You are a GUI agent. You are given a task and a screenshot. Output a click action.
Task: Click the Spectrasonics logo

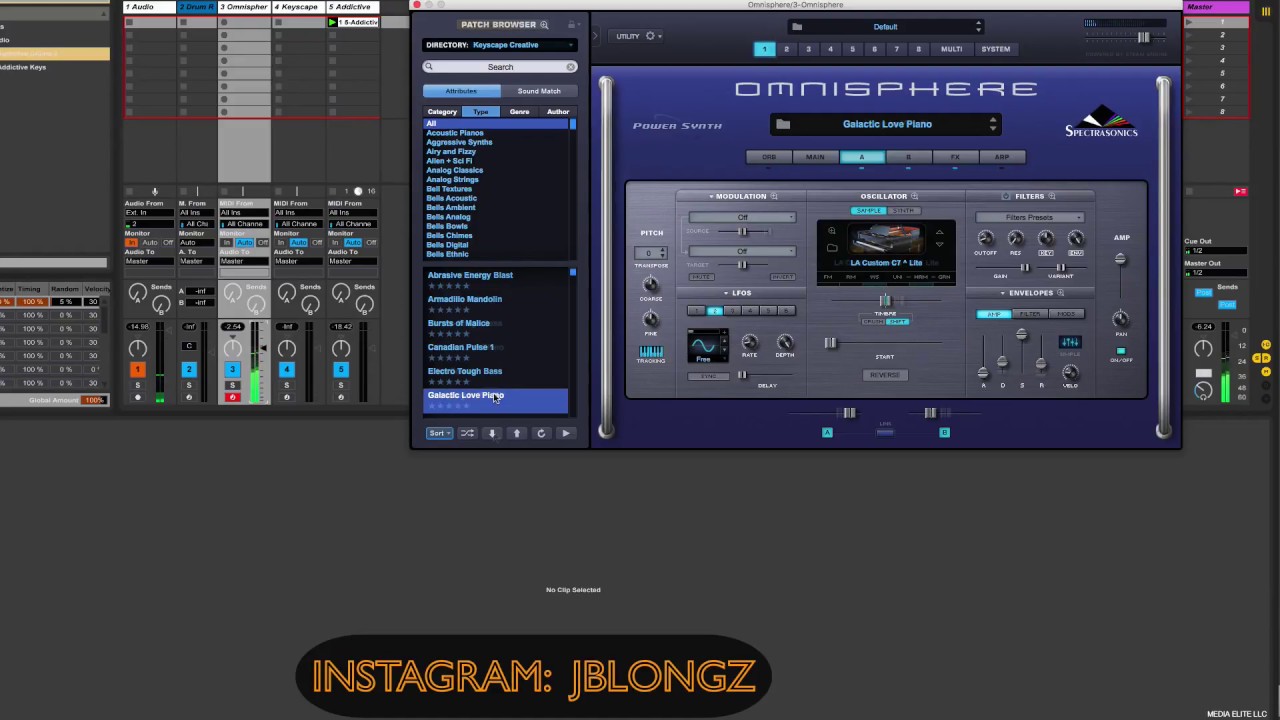(x=1101, y=121)
